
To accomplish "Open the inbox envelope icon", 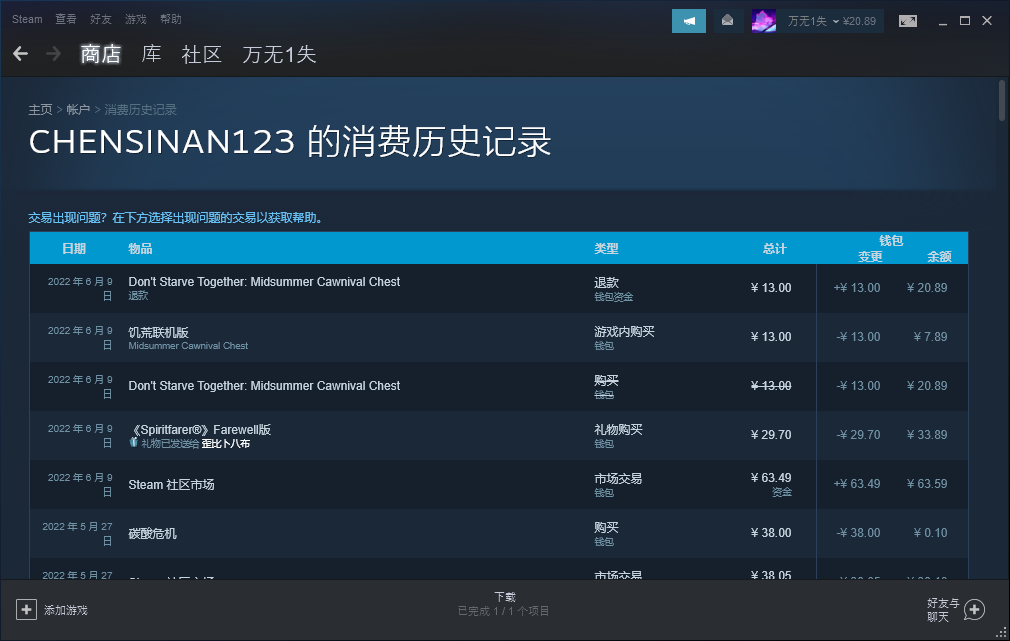I will click(x=728, y=21).
